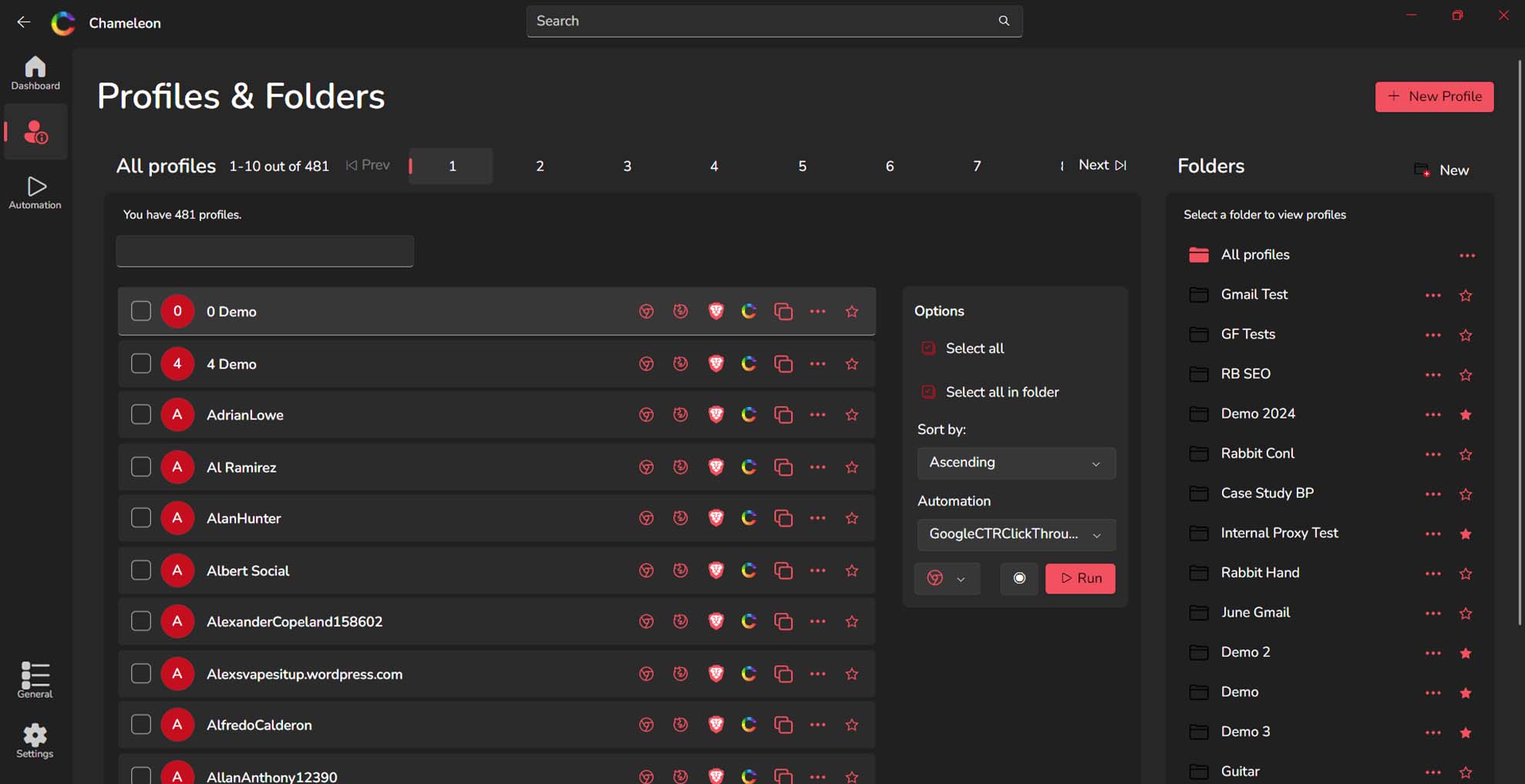The height and width of the screenshot is (784, 1525).
Task: Launch Firefox for Al Ramirez profile
Action: tap(680, 467)
